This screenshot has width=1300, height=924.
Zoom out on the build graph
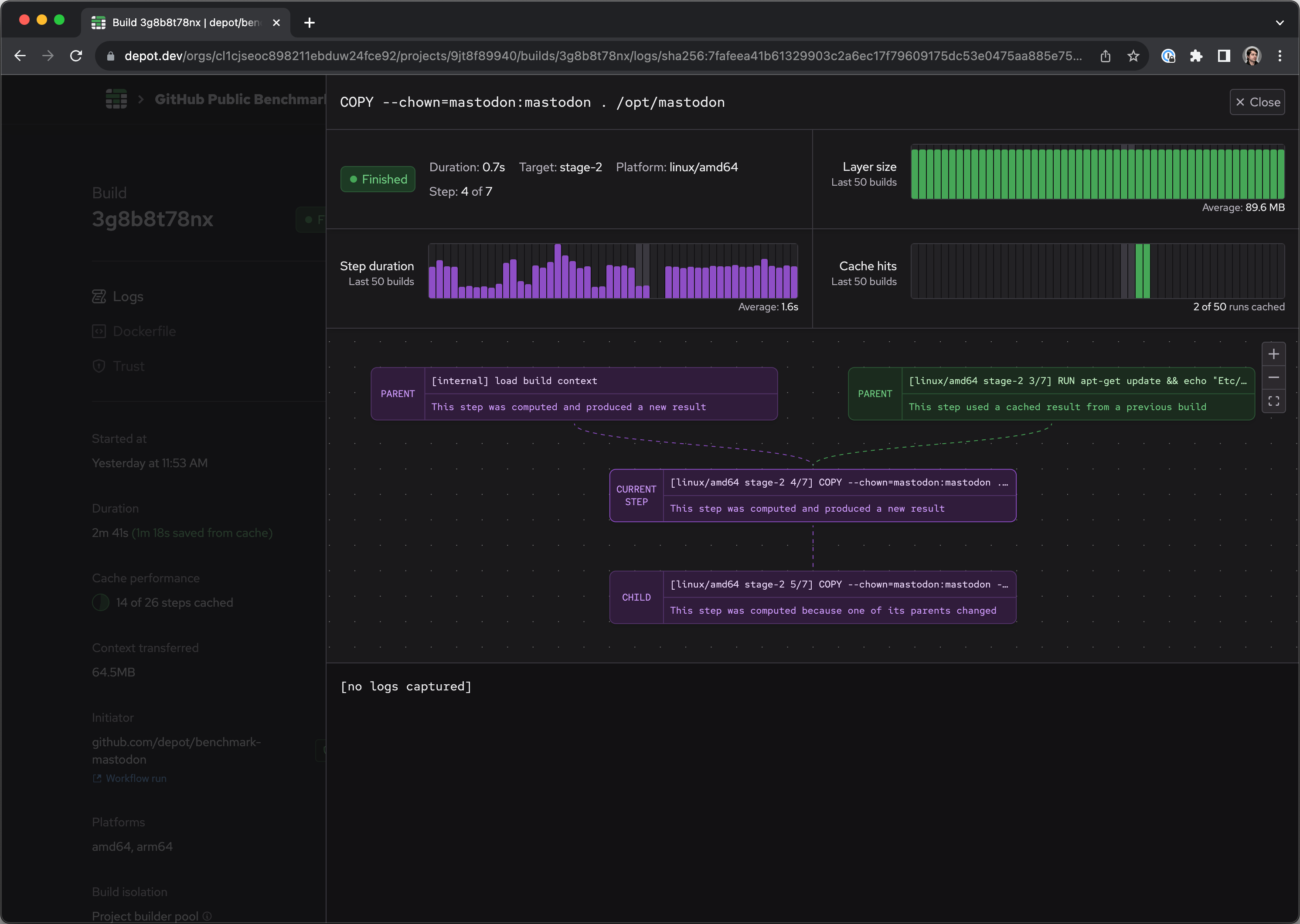[1274, 377]
